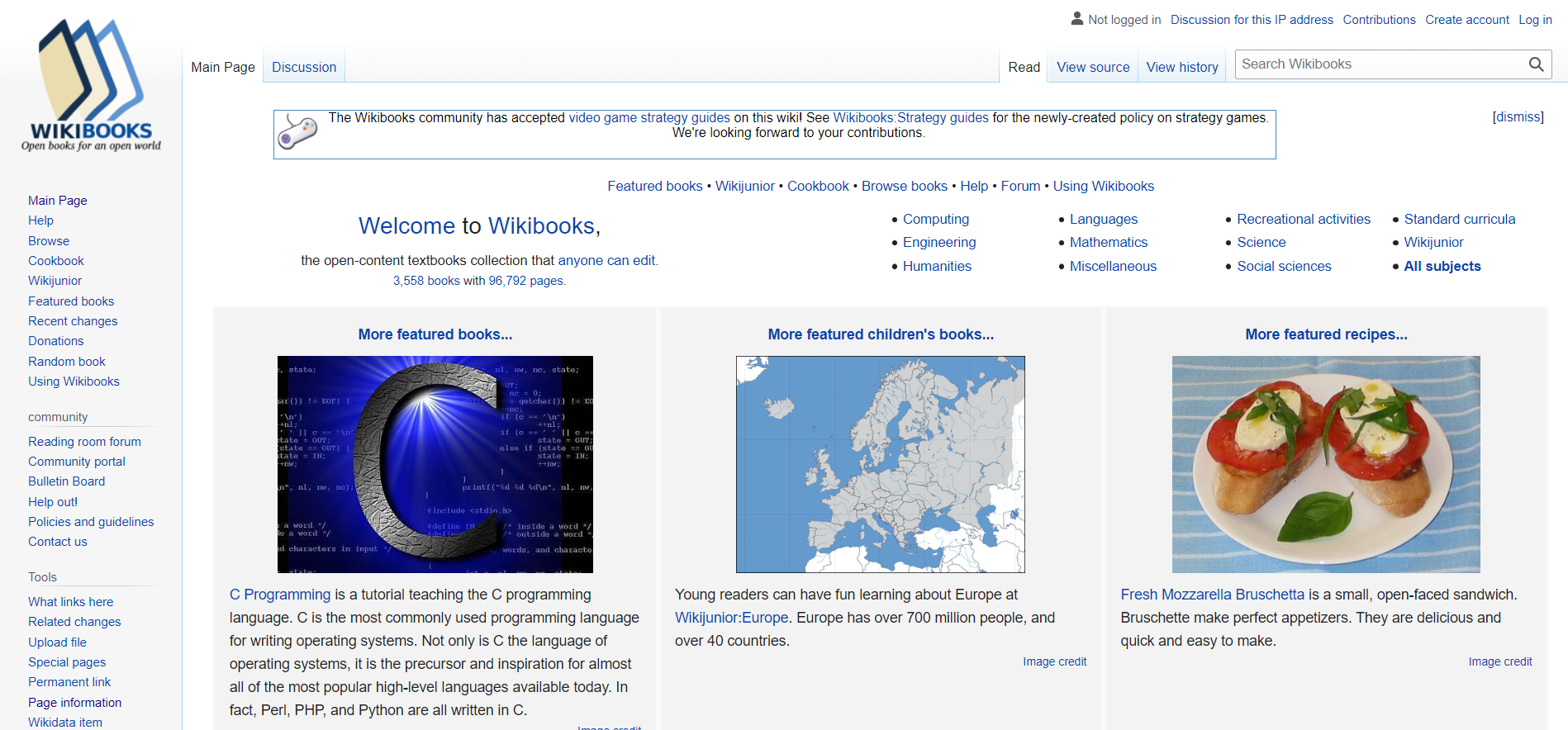Open the View source tab
Screen dimensions: 1568x730
click(1093, 67)
